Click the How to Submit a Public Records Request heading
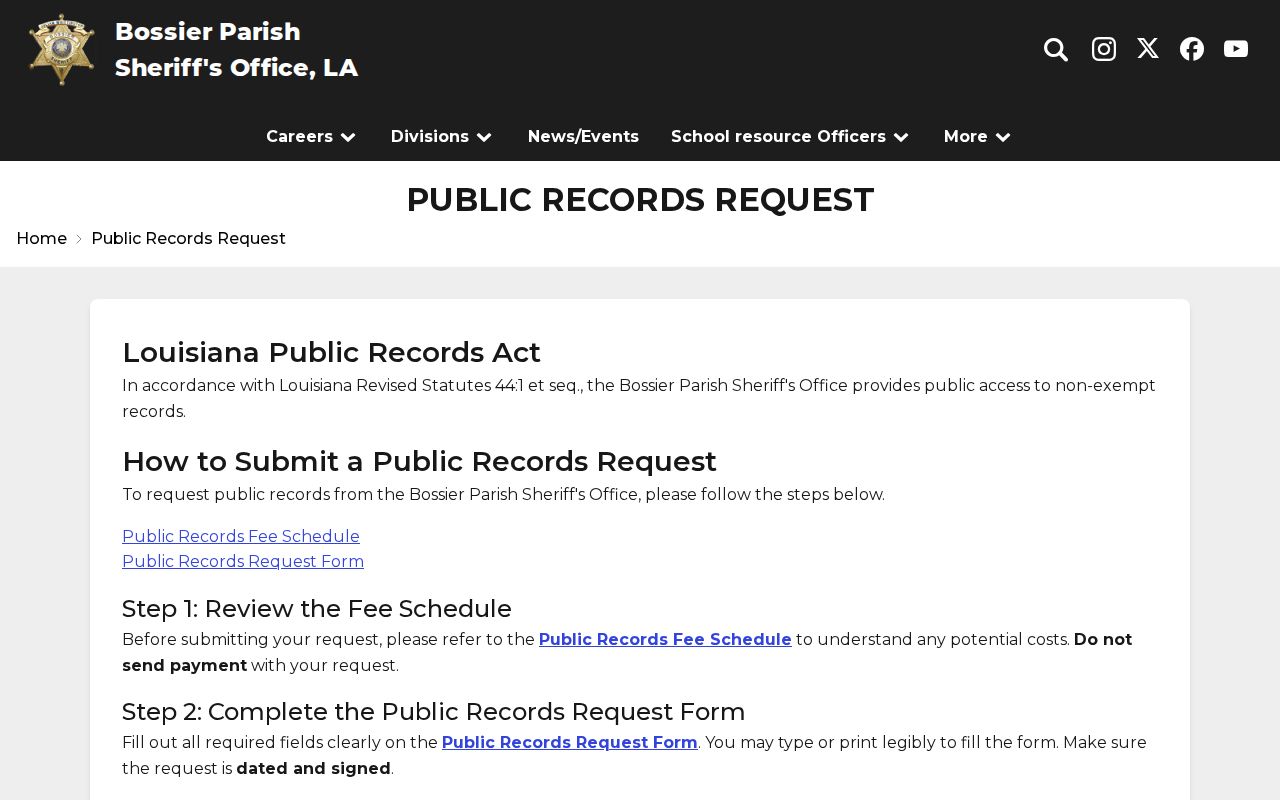 pos(419,462)
